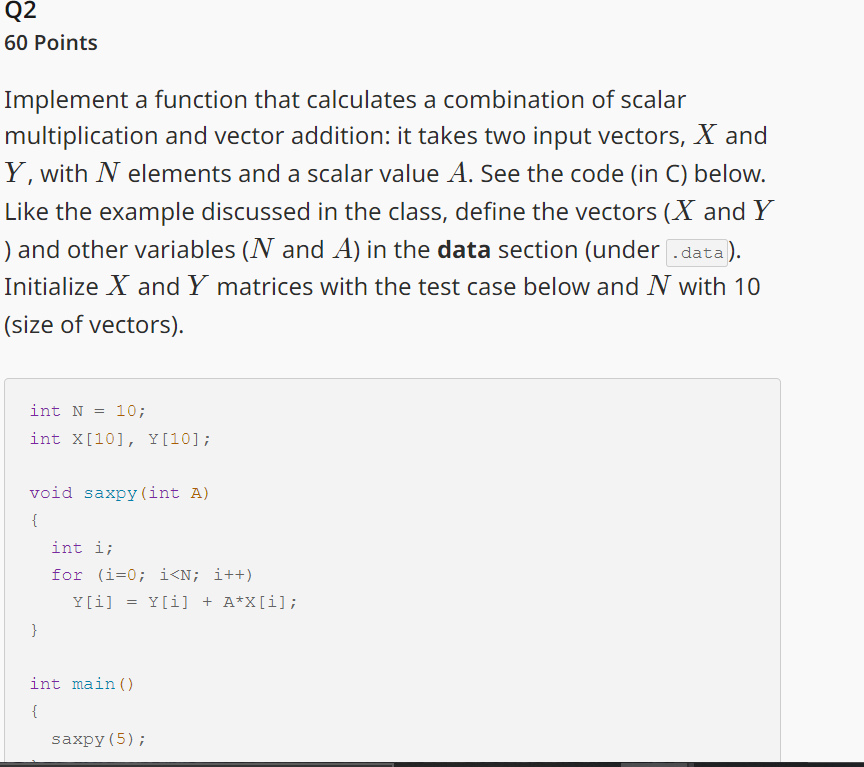Click the for loop statement line

[152, 575]
